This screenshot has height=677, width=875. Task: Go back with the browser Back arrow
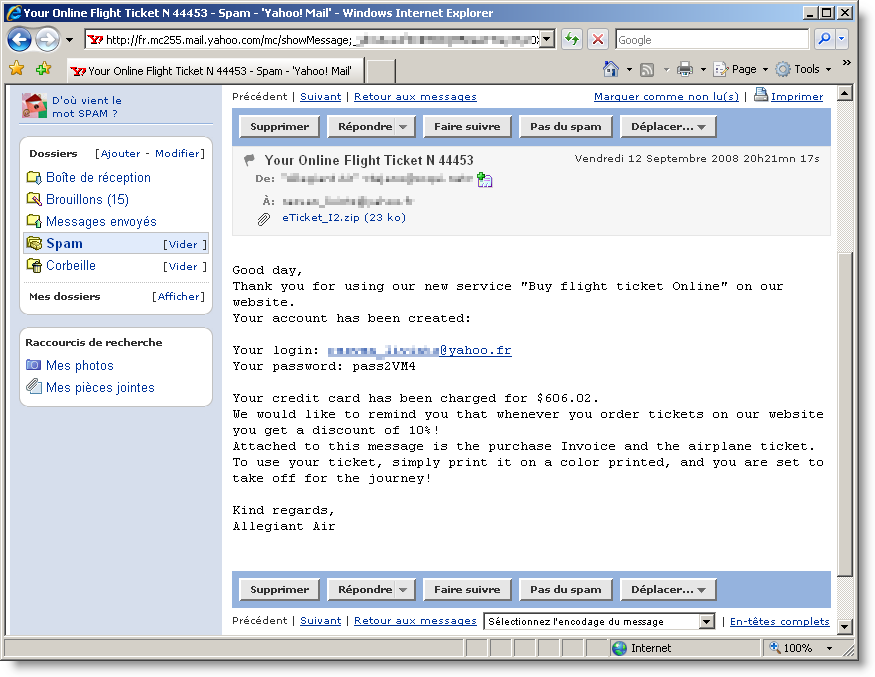pos(20,40)
